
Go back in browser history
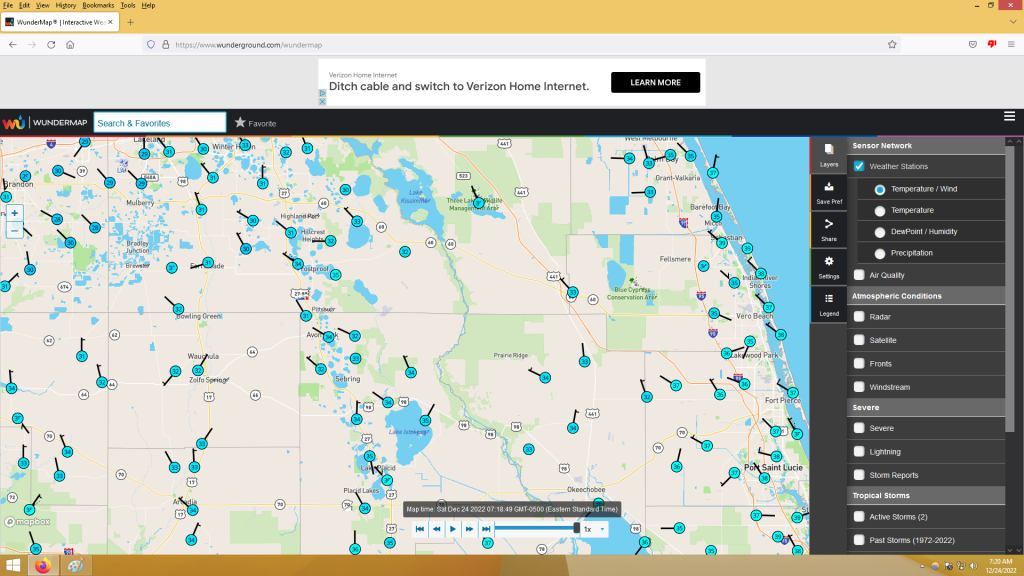point(12,44)
